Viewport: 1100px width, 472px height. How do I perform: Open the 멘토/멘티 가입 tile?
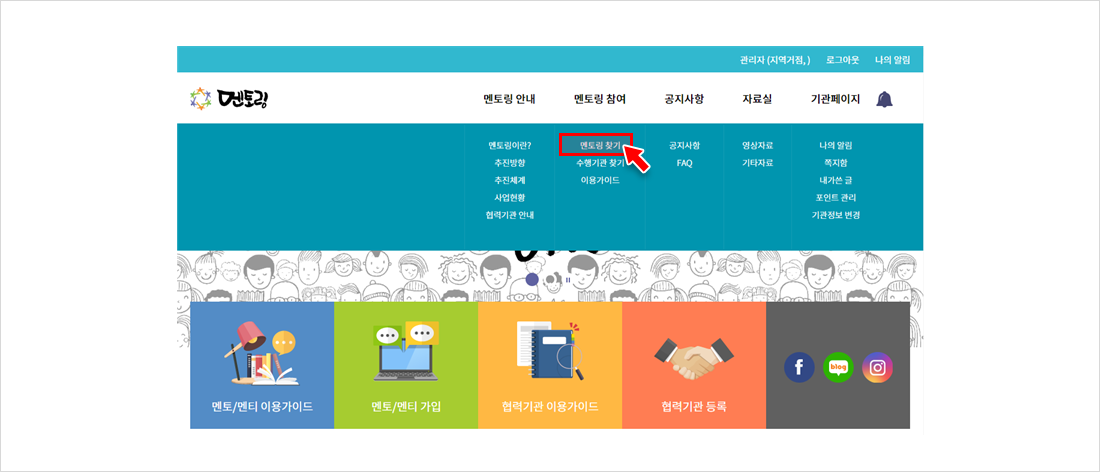pos(406,366)
